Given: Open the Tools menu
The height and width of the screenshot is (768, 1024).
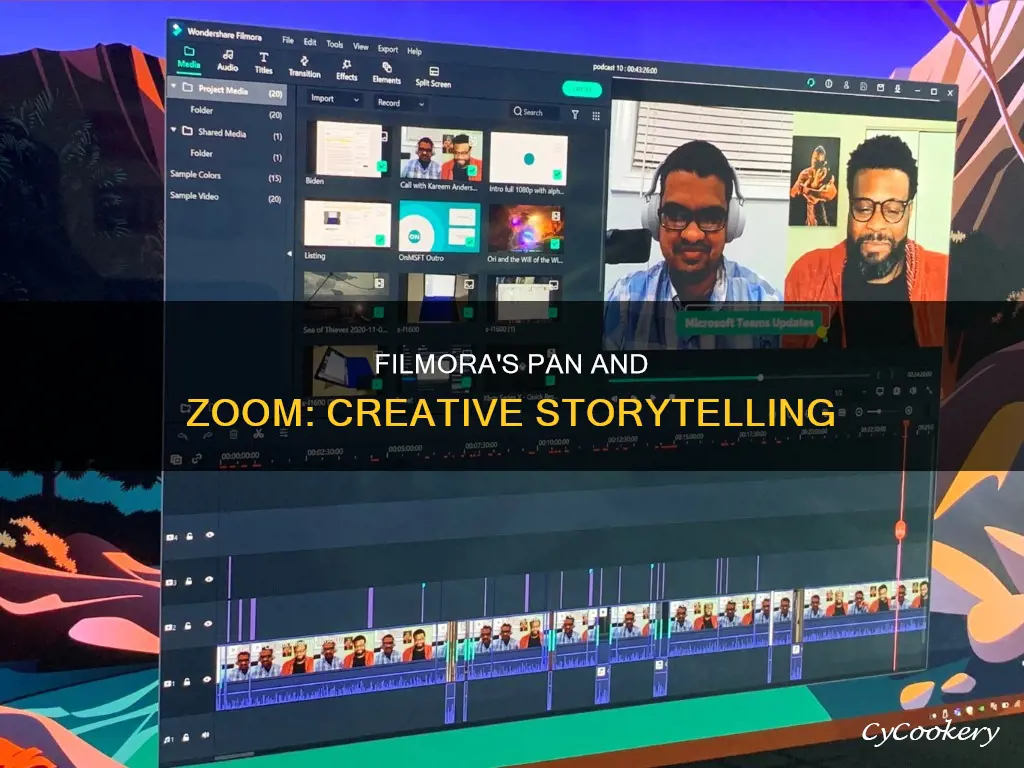Looking at the screenshot, I should (334, 44).
